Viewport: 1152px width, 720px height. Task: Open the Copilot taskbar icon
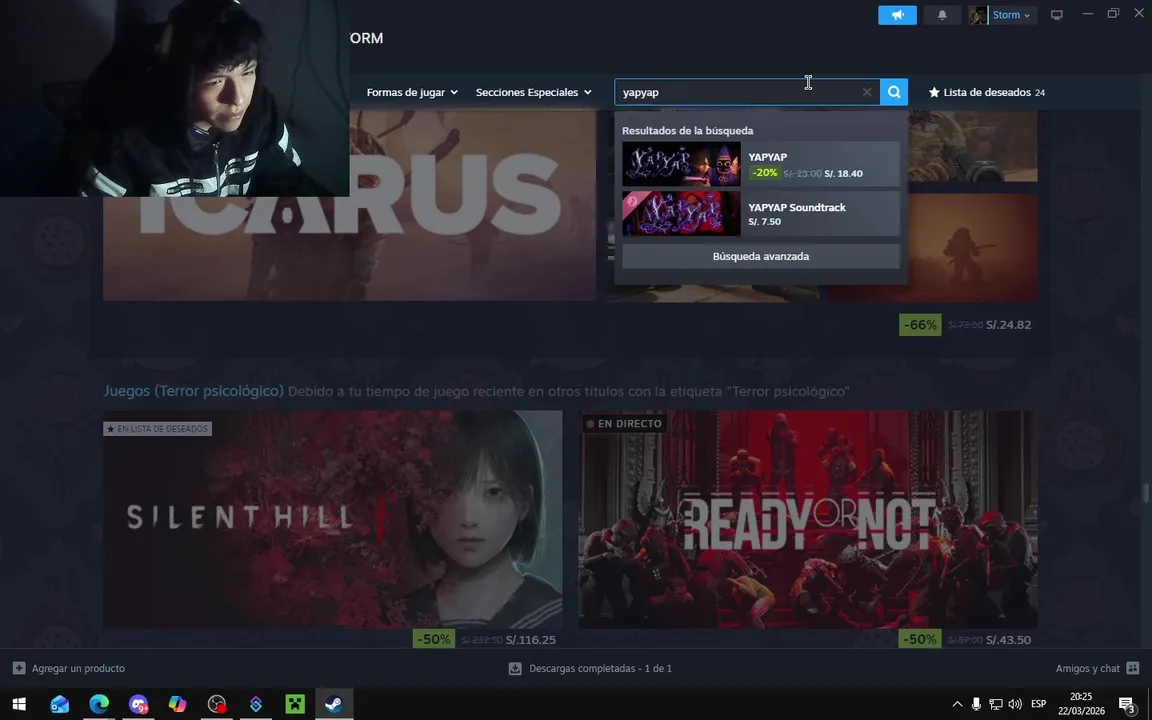[177, 704]
